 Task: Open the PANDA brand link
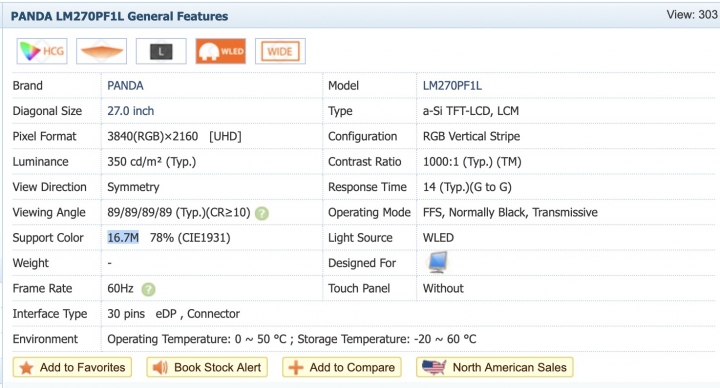coord(125,86)
